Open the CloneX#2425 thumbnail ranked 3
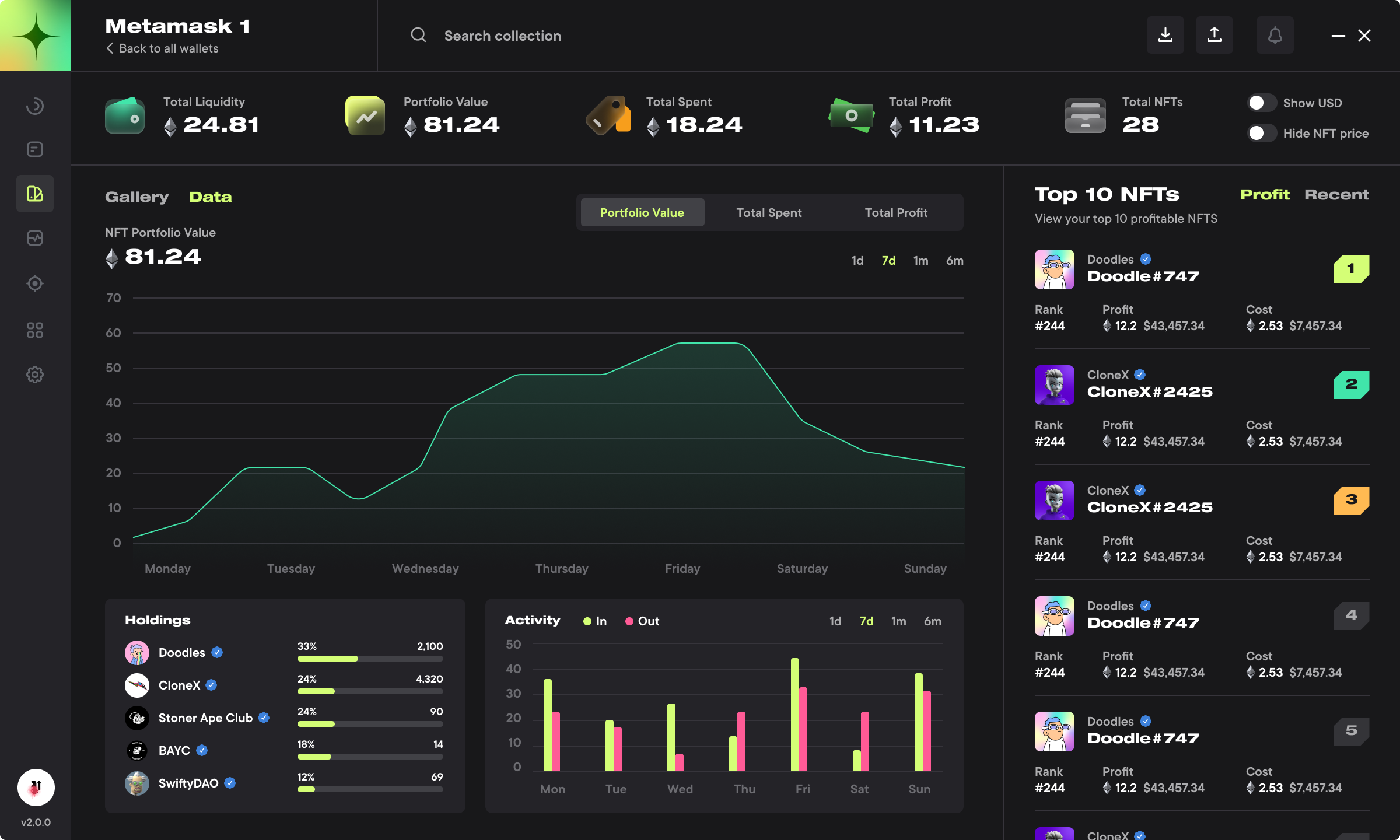The height and width of the screenshot is (840, 1400). tap(1055, 501)
